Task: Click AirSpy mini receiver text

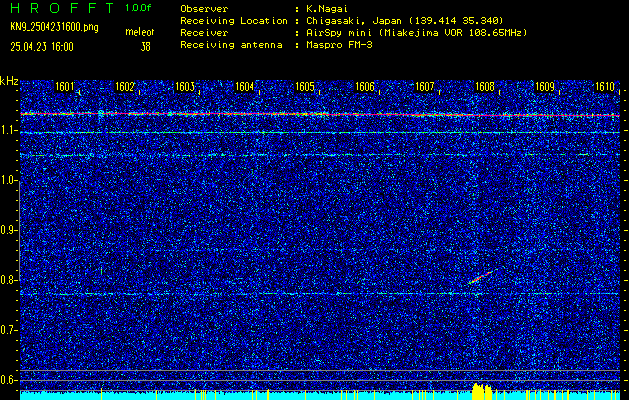Action: pos(416,33)
